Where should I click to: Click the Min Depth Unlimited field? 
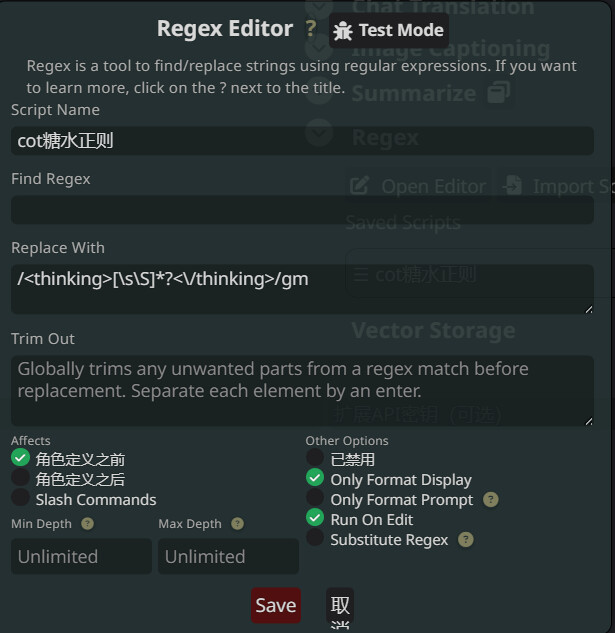[x=81, y=556]
